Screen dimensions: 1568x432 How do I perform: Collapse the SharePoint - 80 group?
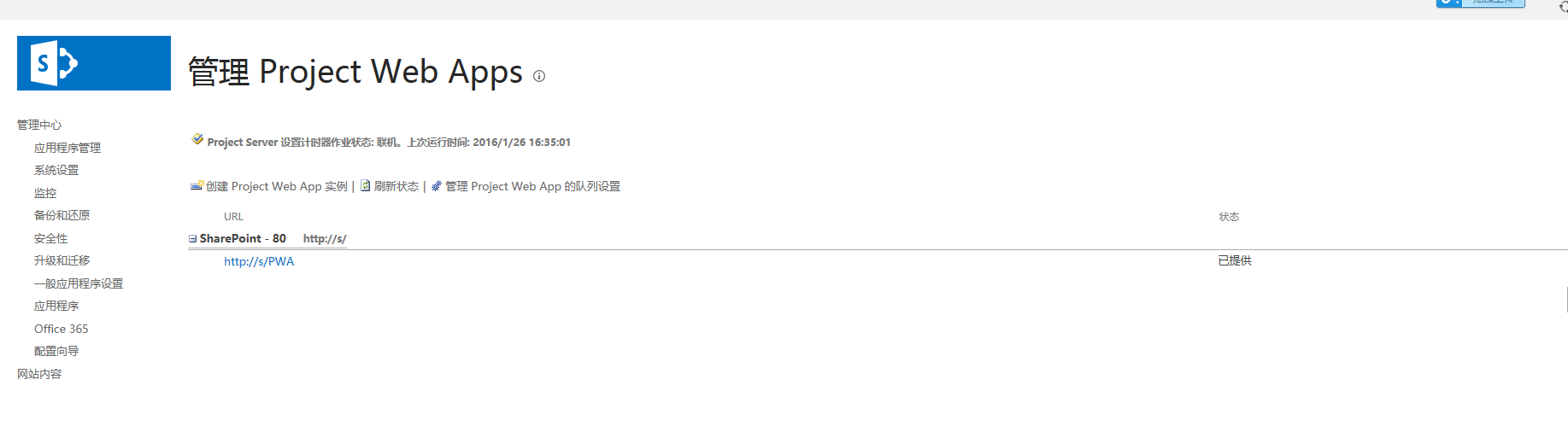tap(193, 239)
